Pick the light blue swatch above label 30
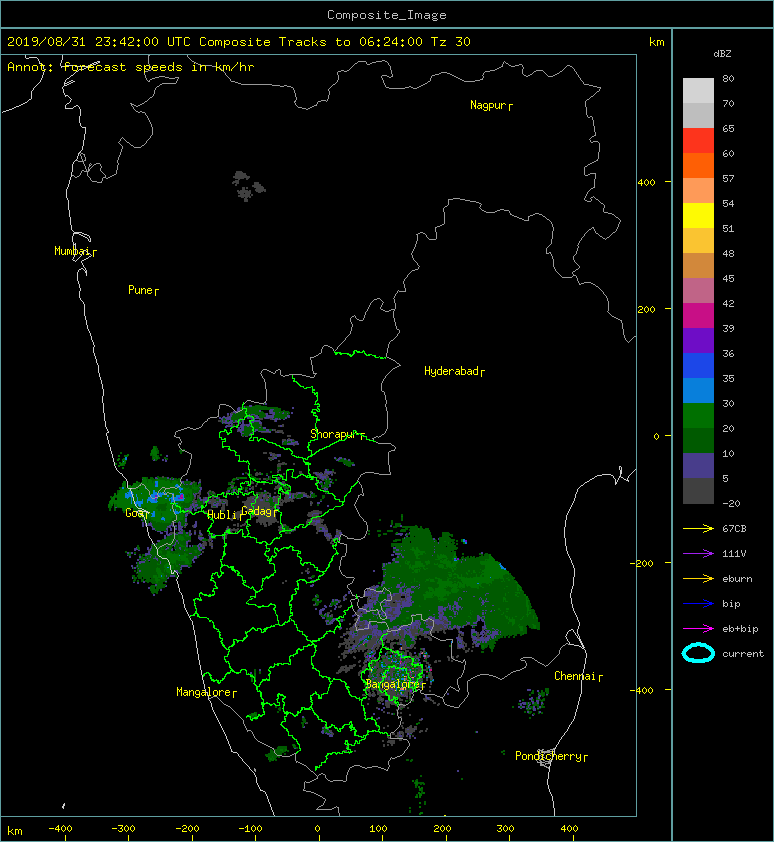Screen dimensions: 774x842 (698, 390)
